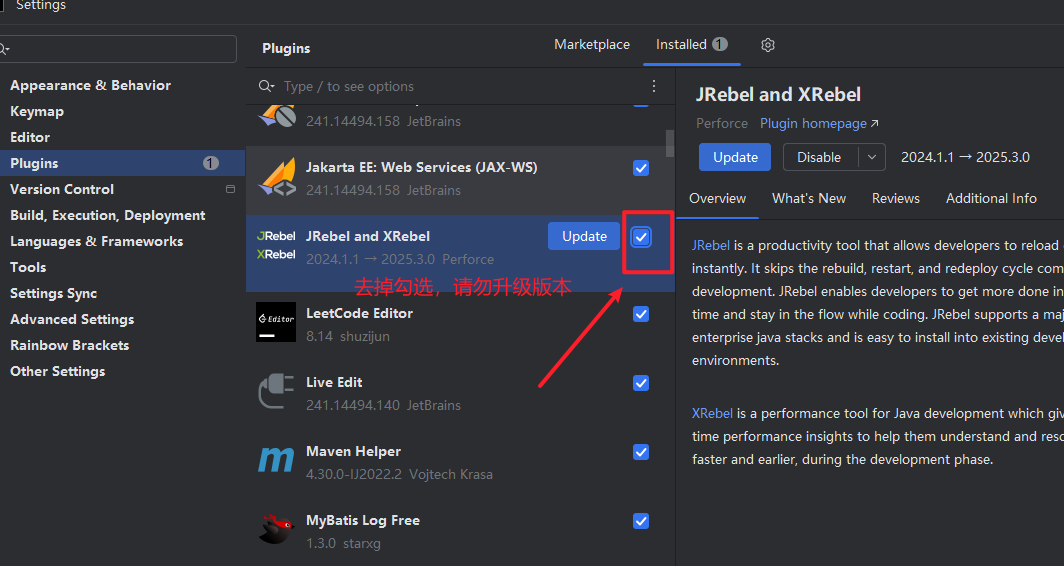
Task: Toggle the Maven Helper plugin checkbox
Action: tap(641, 452)
